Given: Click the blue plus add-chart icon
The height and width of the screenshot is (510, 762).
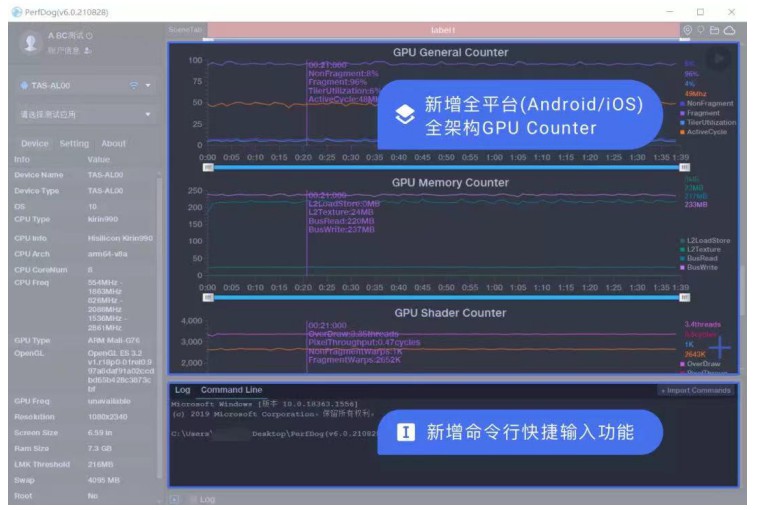Looking at the screenshot, I should click(720, 347).
